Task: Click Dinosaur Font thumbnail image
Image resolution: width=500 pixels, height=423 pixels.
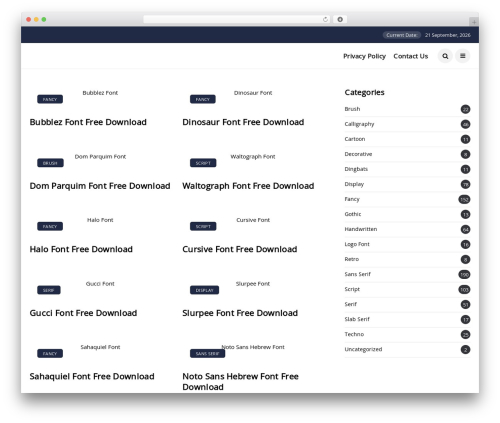Action: click(253, 93)
